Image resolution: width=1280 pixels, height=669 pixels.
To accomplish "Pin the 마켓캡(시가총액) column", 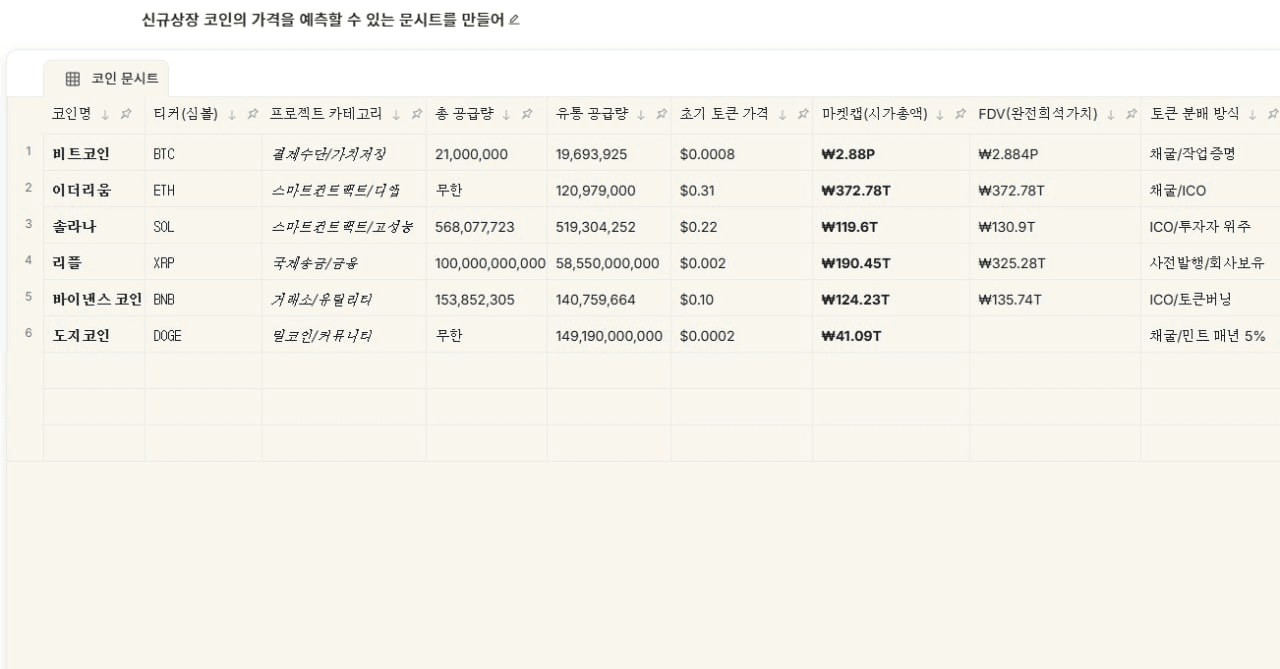I will point(960,115).
